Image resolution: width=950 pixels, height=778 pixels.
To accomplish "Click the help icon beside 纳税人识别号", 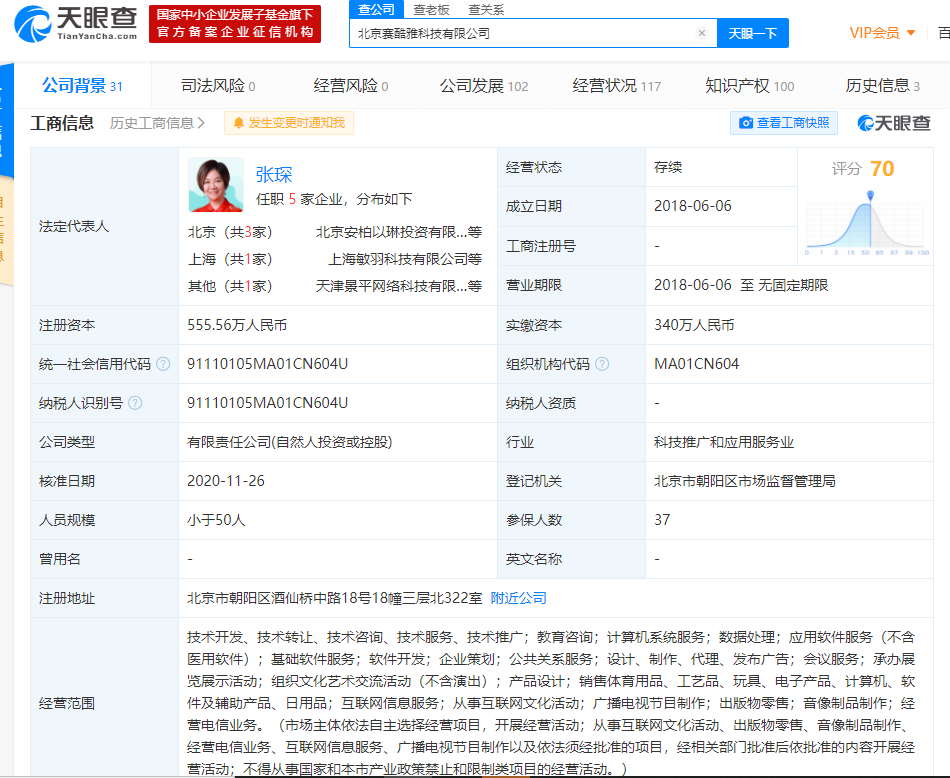I will pos(135,403).
